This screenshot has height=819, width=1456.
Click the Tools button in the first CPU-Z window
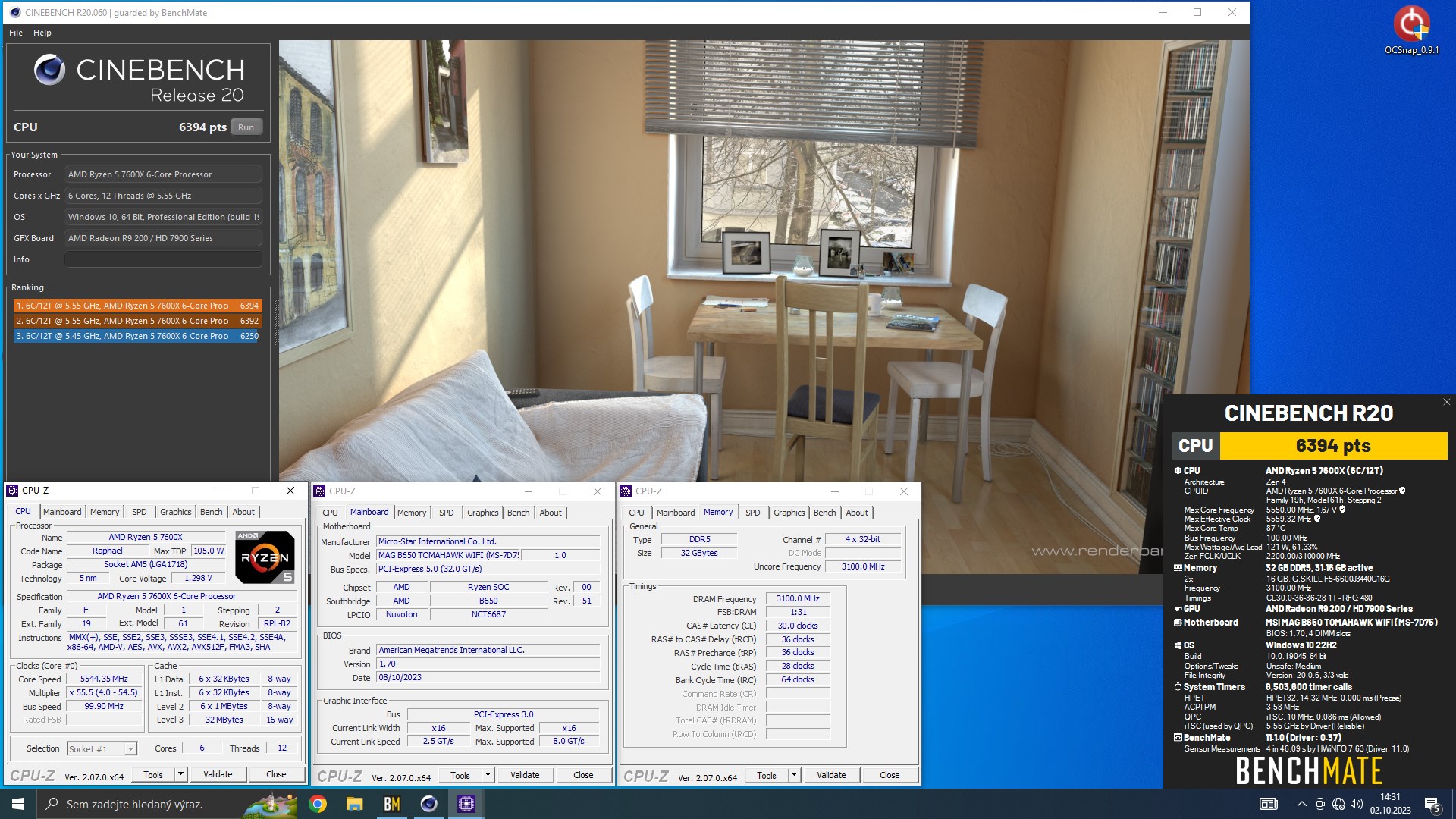coord(153,774)
